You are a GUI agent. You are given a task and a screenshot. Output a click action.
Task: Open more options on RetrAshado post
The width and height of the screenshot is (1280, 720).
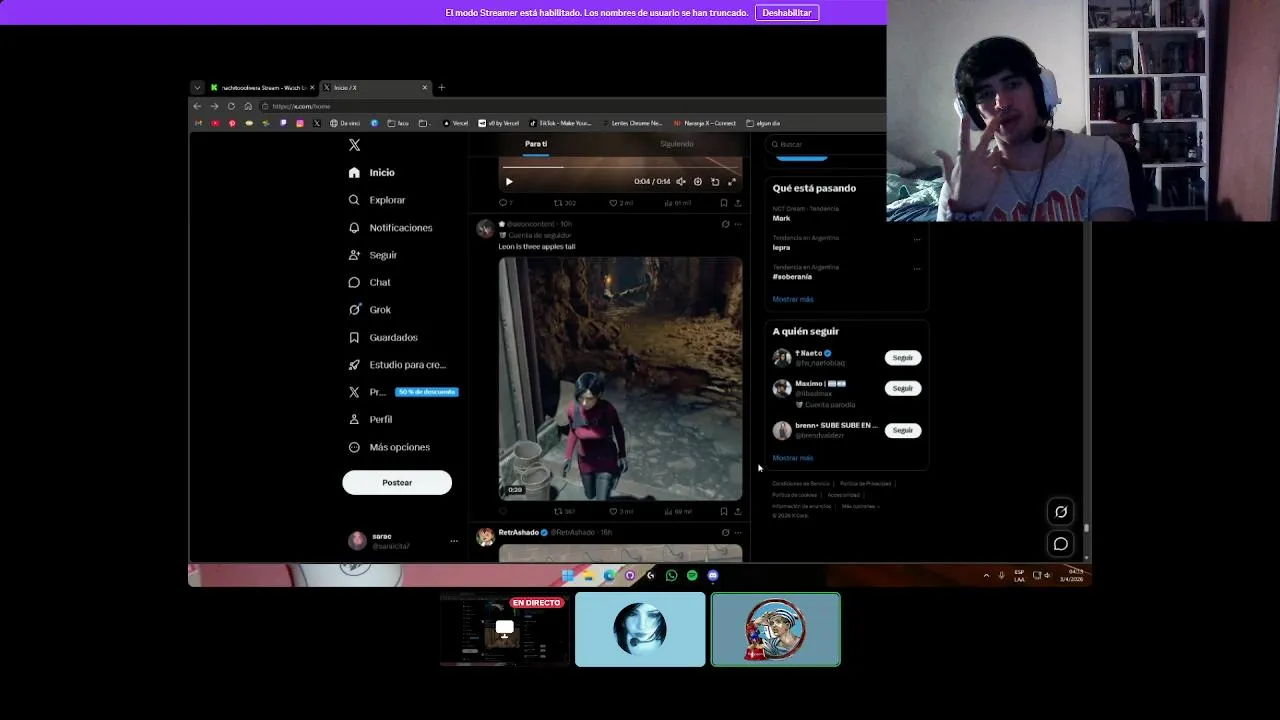click(x=738, y=533)
